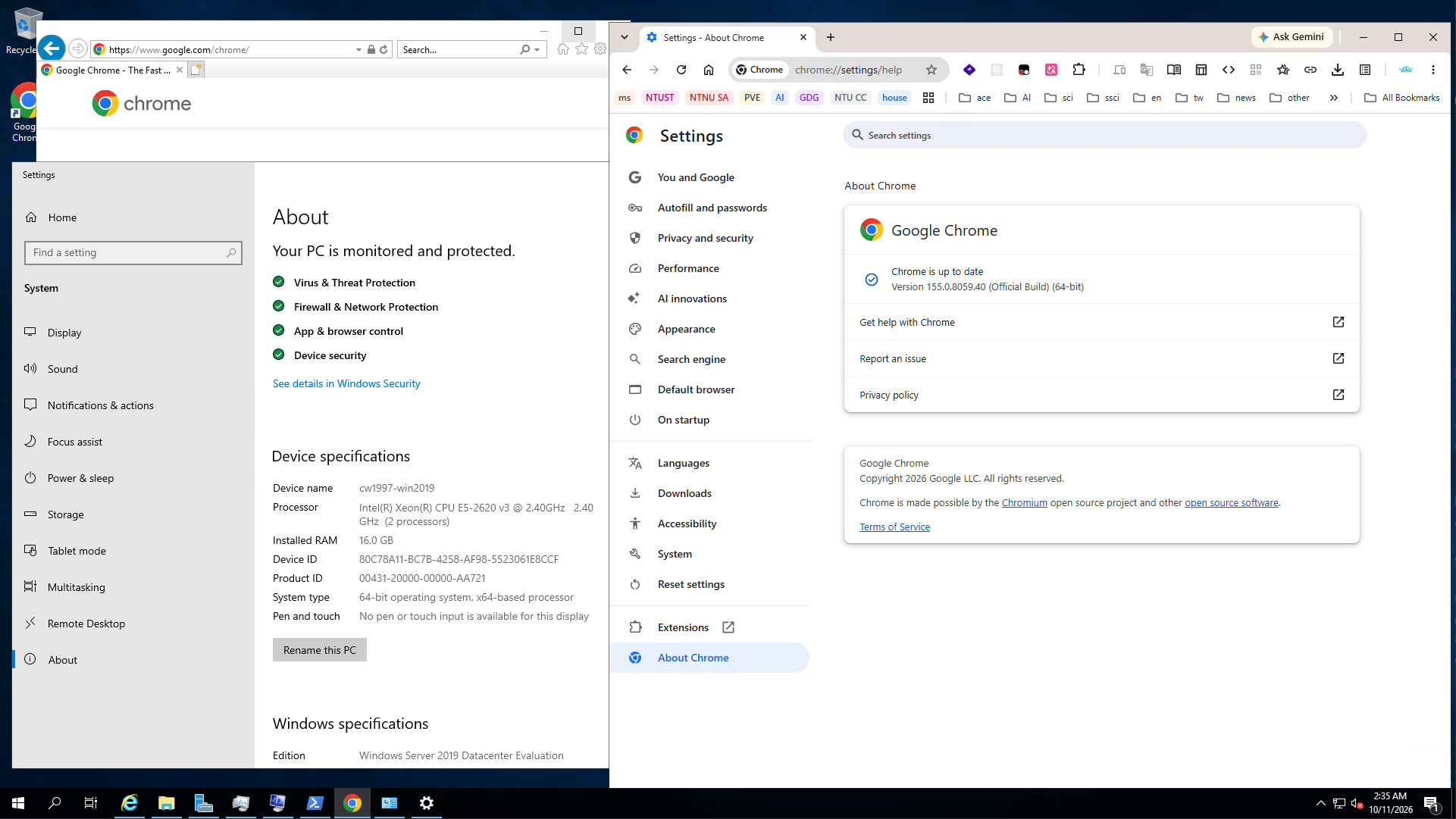The width and height of the screenshot is (1456, 819).
Task: Open the other bookmarks folder
Action: [1290, 98]
